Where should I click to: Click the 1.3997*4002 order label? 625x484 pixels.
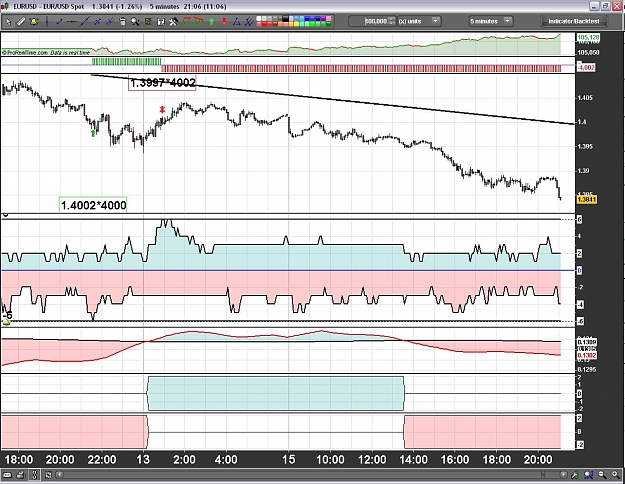click(162, 83)
